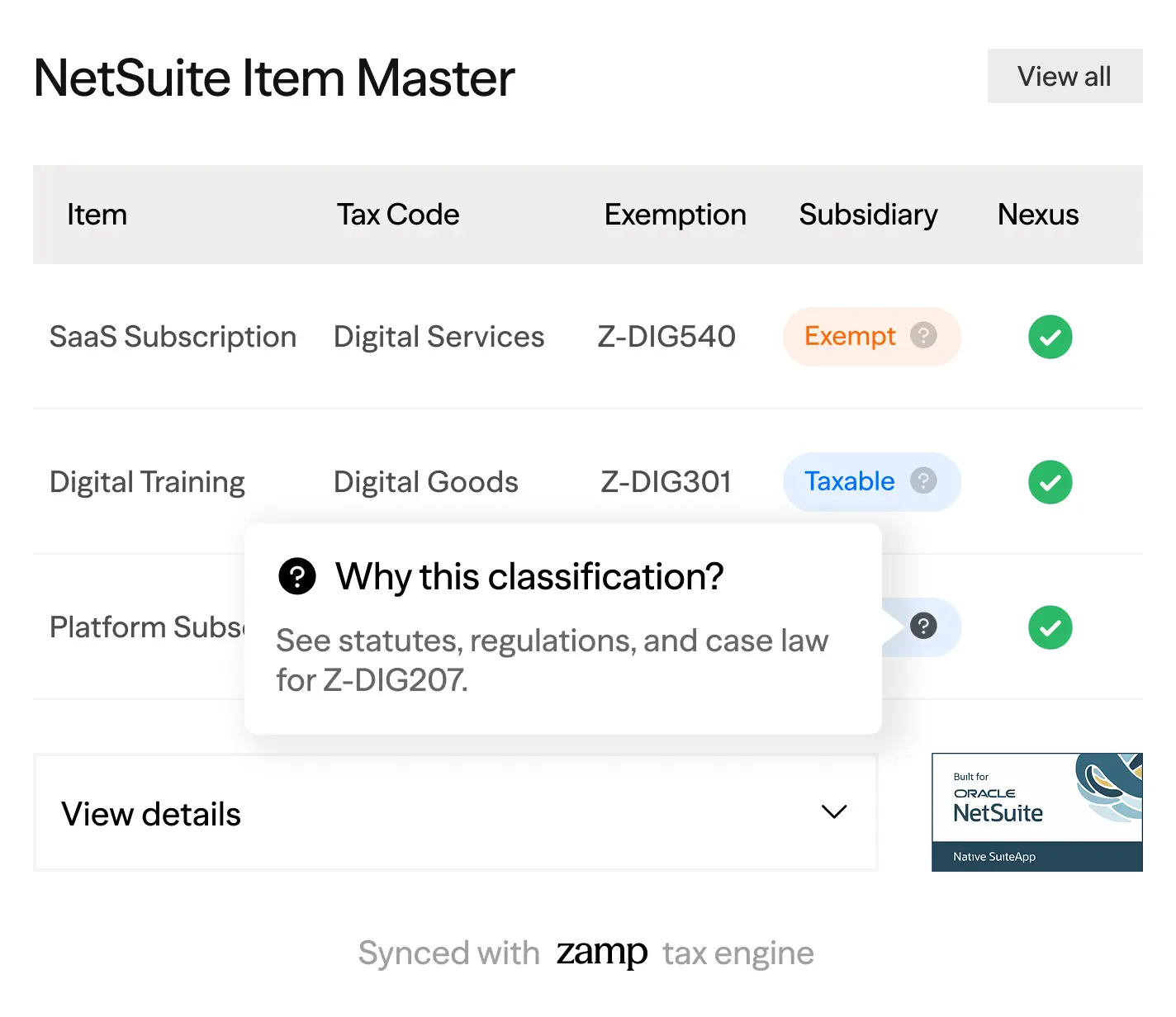Toggle the Nexus checkmark for Digital Training
This screenshot has height=1017, width=1176.
pyautogui.click(x=1050, y=482)
